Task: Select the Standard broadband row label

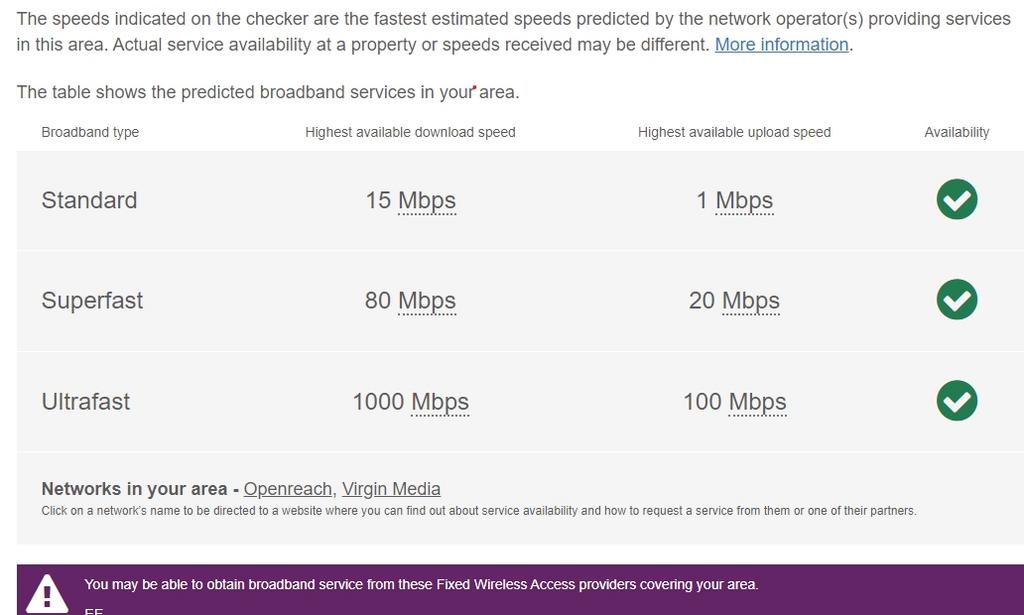Action: (89, 200)
